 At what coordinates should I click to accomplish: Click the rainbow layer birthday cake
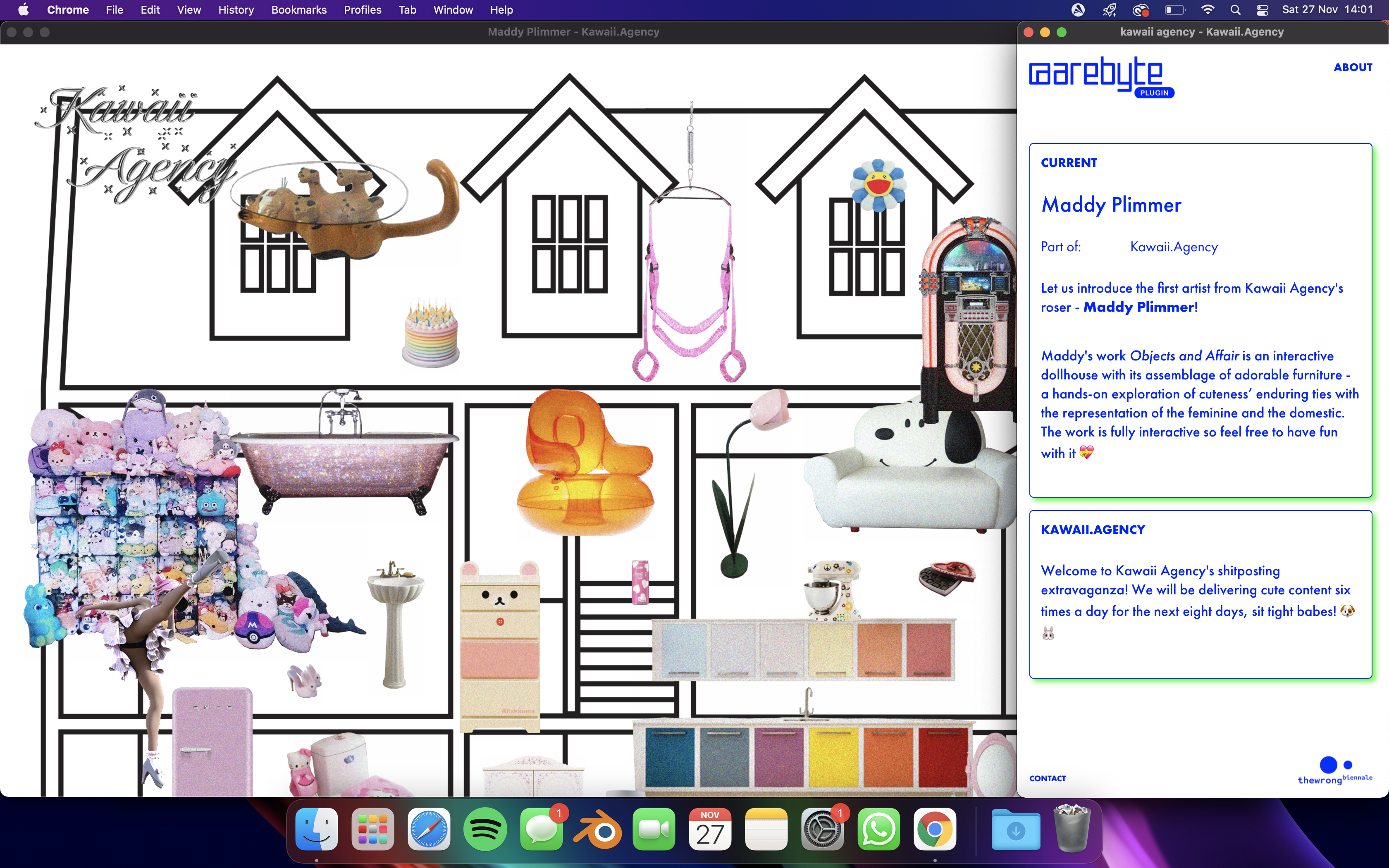pyautogui.click(x=431, y=334)
